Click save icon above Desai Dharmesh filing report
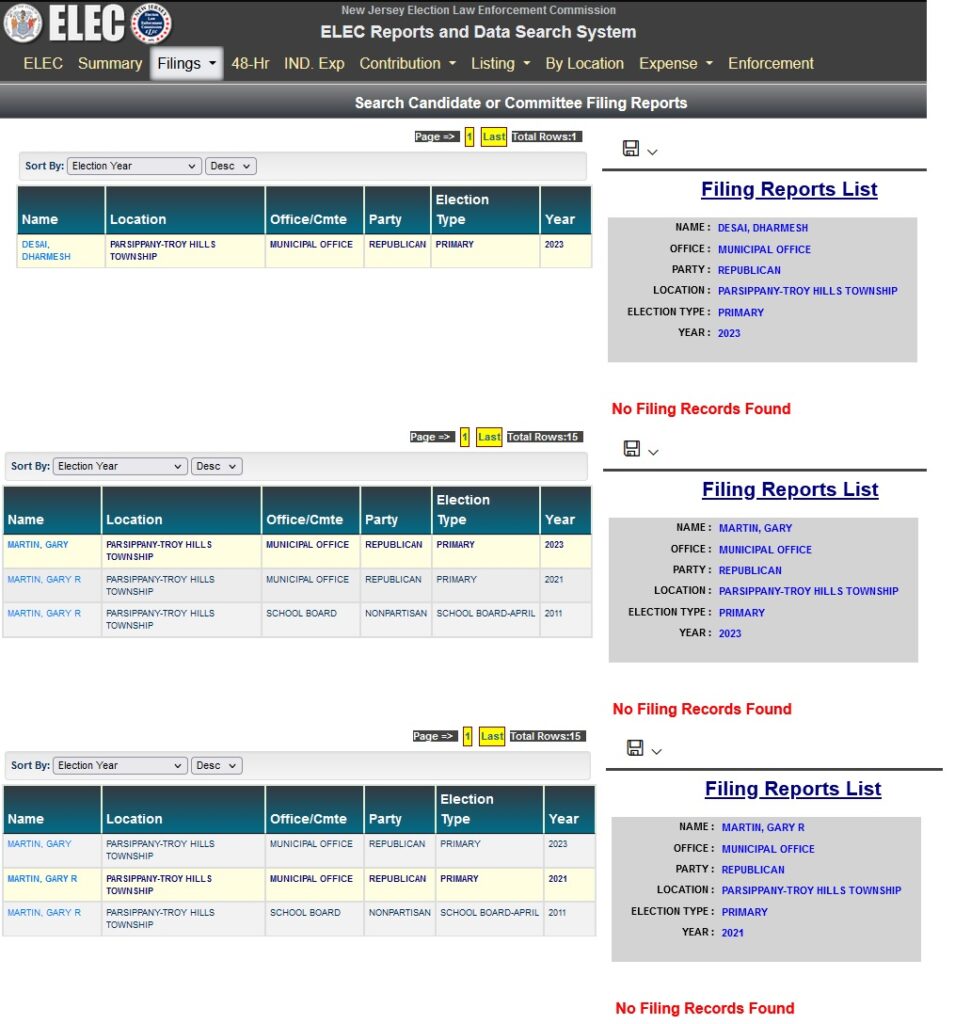This screenshot has width=955, height=1024. click(631, 149)
